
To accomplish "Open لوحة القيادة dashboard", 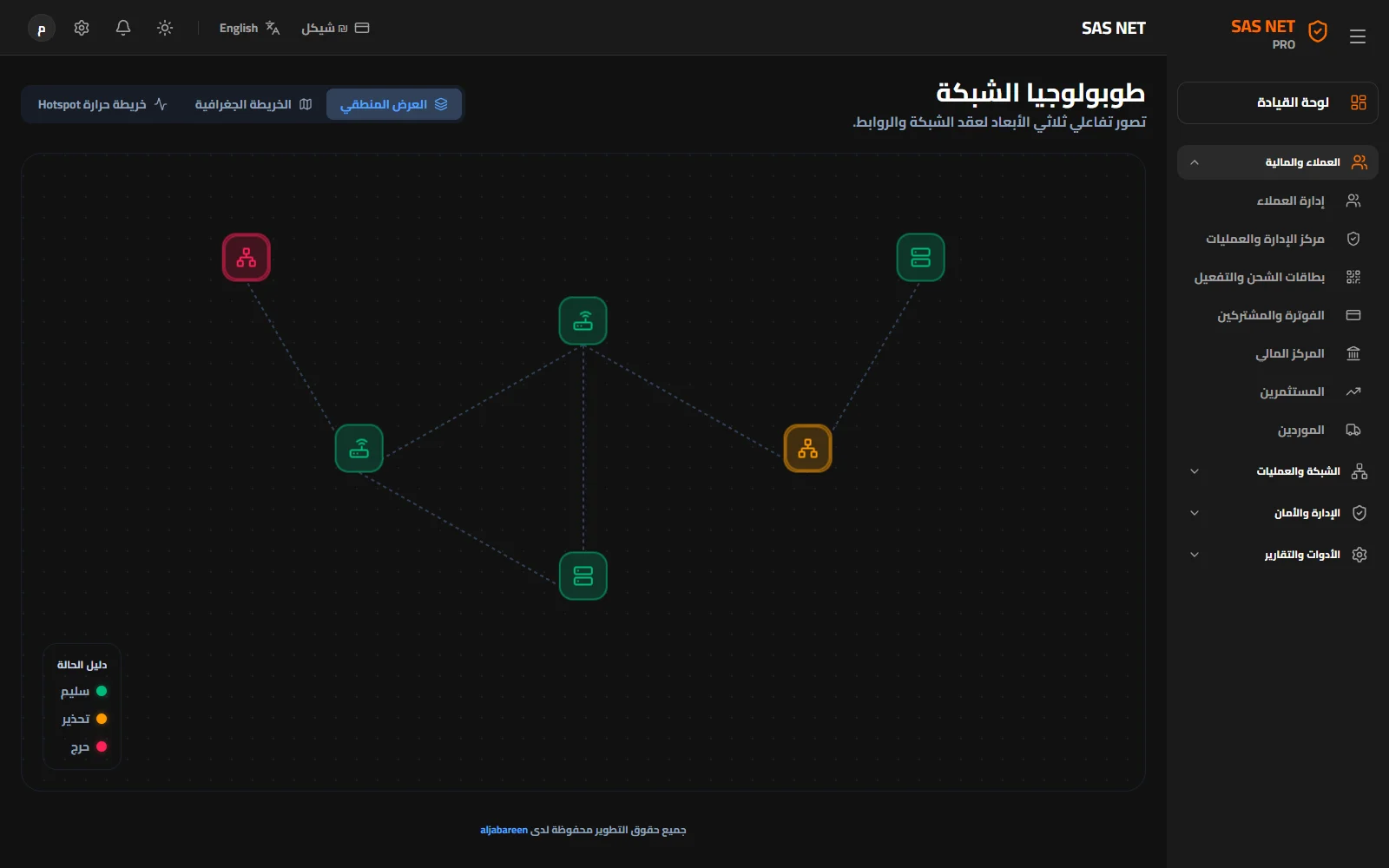I will [1277, 102].
